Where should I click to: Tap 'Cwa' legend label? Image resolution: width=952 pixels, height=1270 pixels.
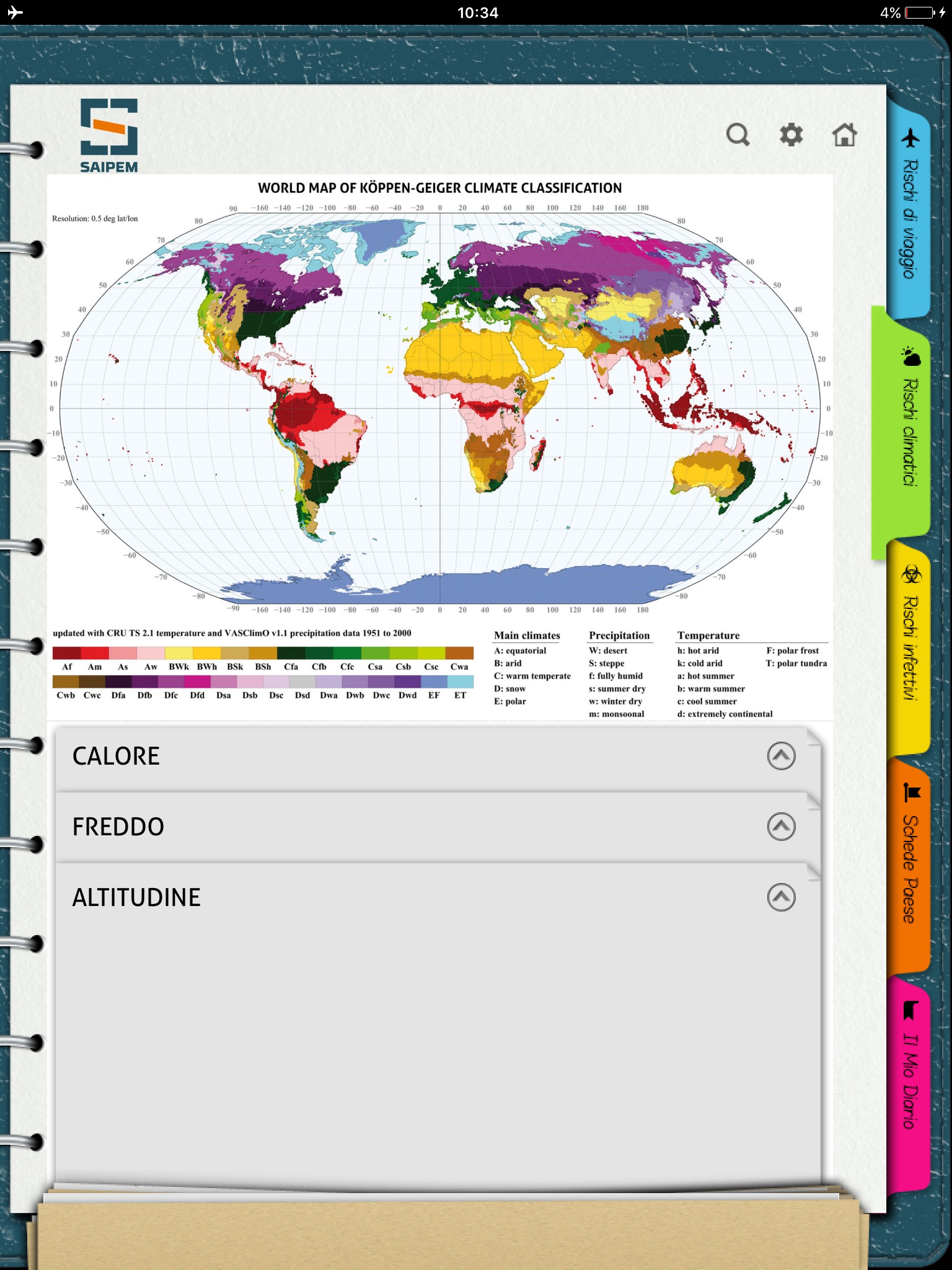point(459,667)
